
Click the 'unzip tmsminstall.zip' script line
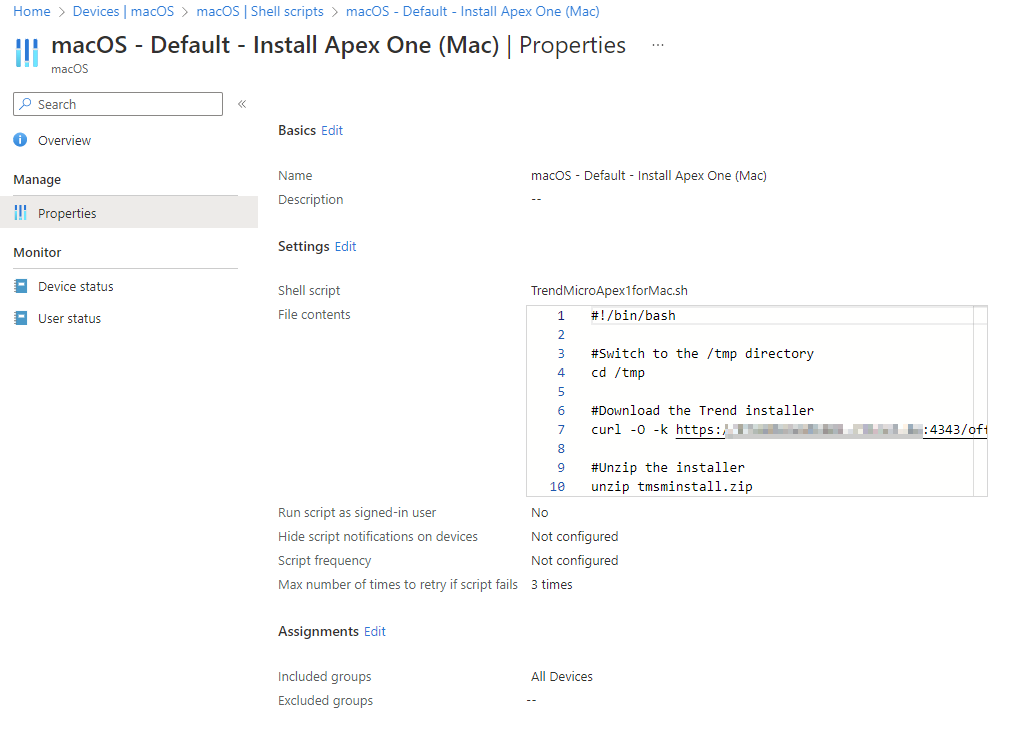(x=671, y=487)
